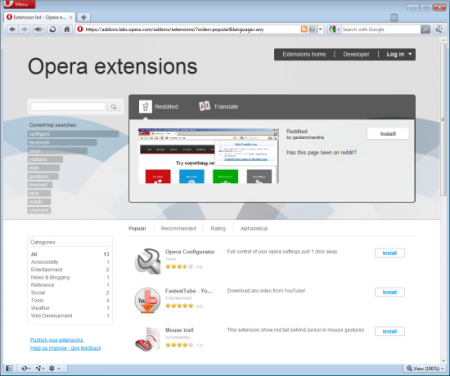450x376 pixels.
Task: Go forward to next page
Action: [x=25, y=29]
